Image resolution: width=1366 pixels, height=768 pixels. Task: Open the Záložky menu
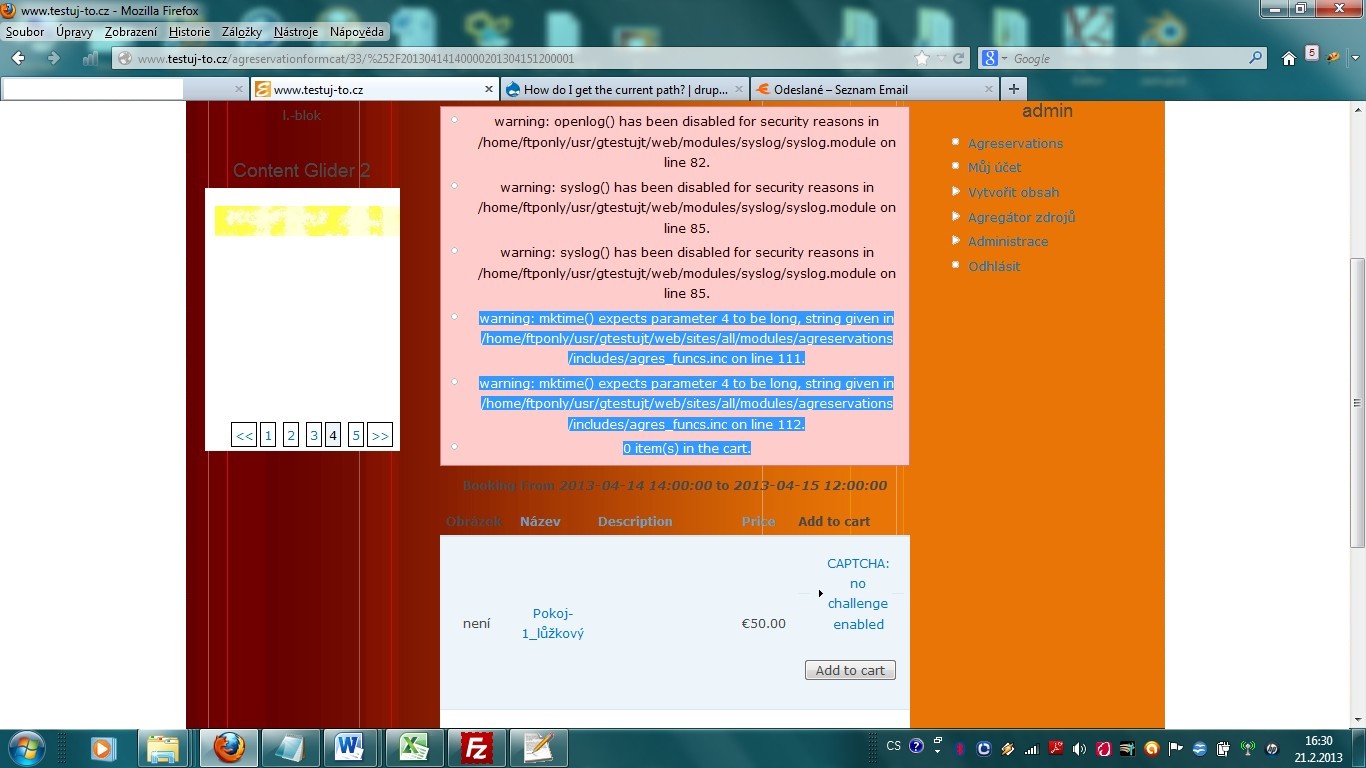pos(241,32)
